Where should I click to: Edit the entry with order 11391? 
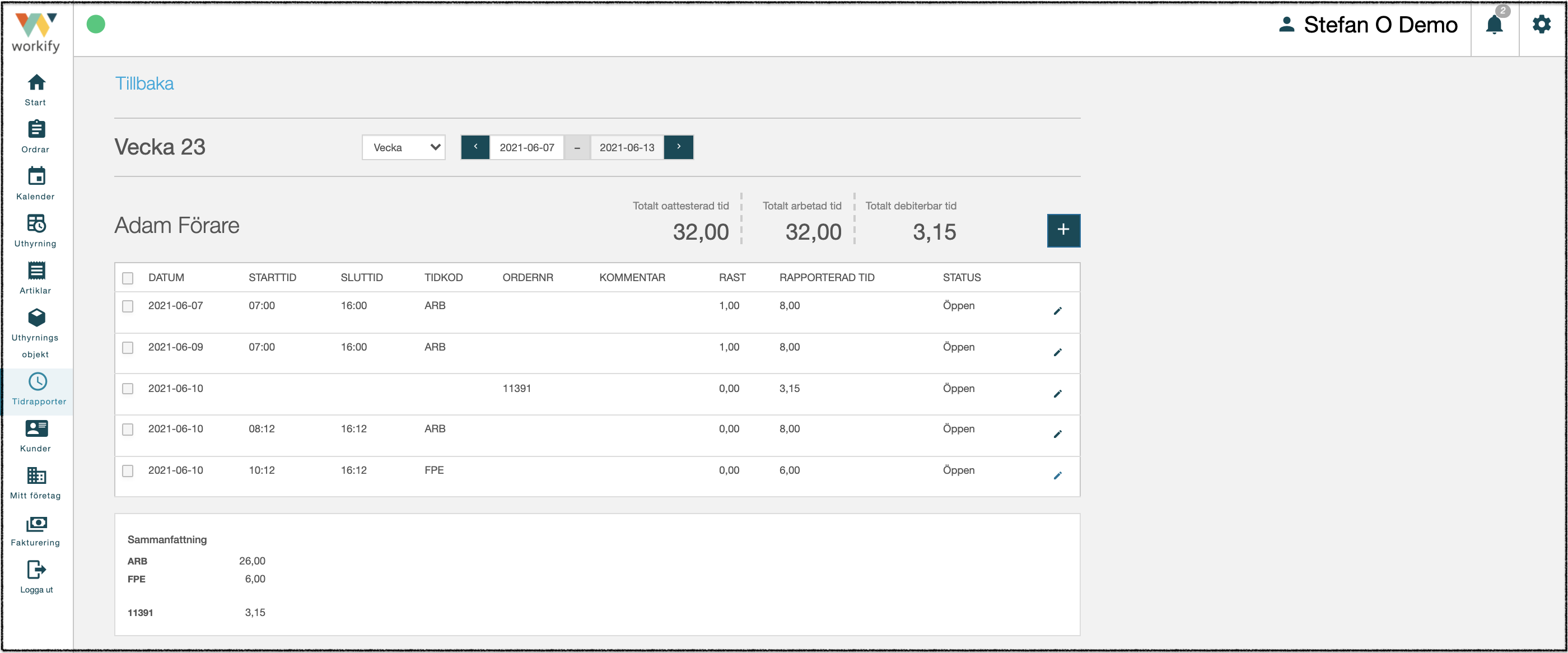coord(1058,394)
